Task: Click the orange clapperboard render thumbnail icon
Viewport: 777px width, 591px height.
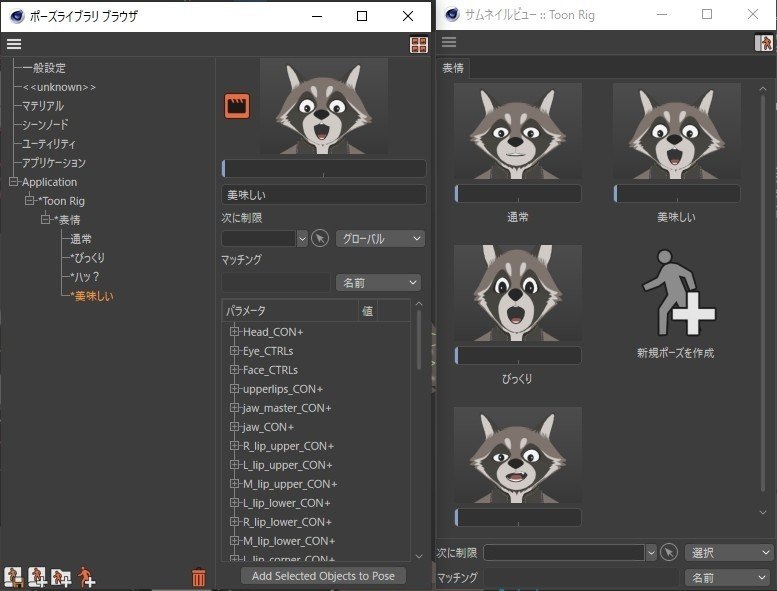Action: [x=237, y=106]
